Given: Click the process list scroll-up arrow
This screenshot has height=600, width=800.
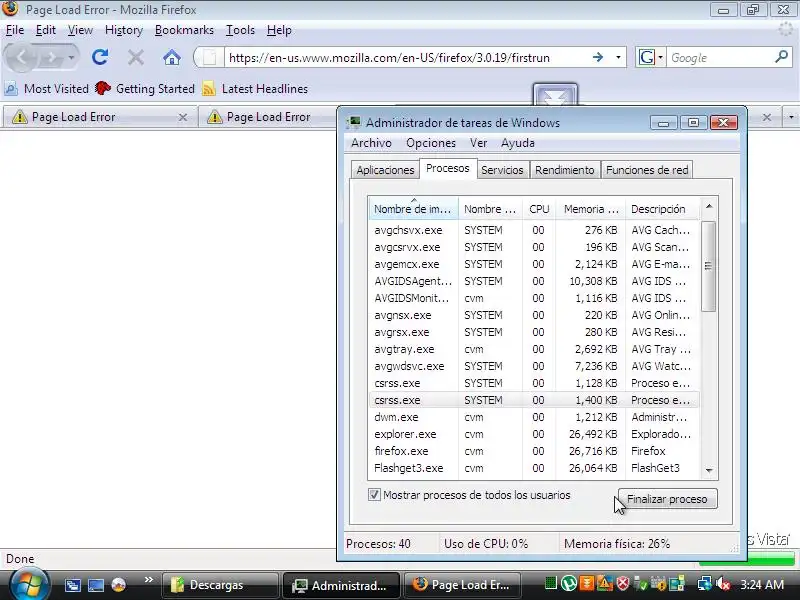Looking at the screenshot, I should pos(709,206).
